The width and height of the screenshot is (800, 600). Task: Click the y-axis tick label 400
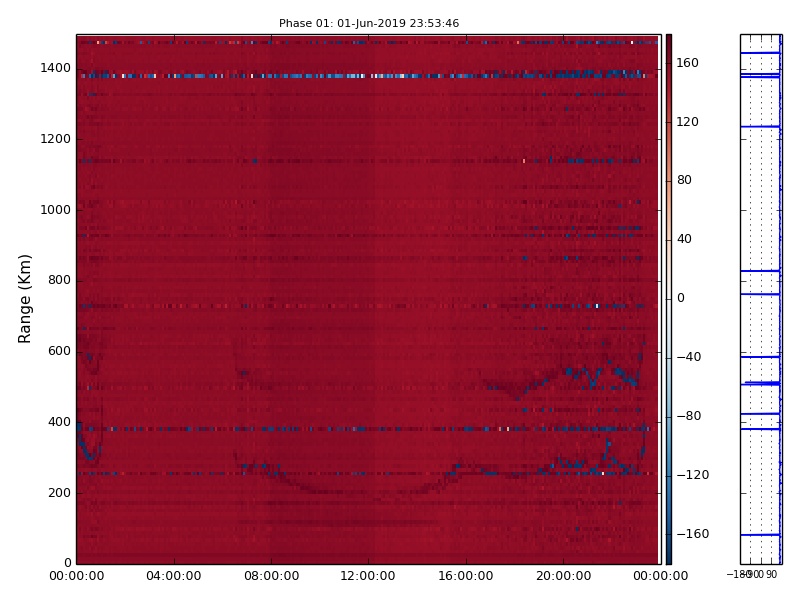pyautogui.click(x=59, y=422)
